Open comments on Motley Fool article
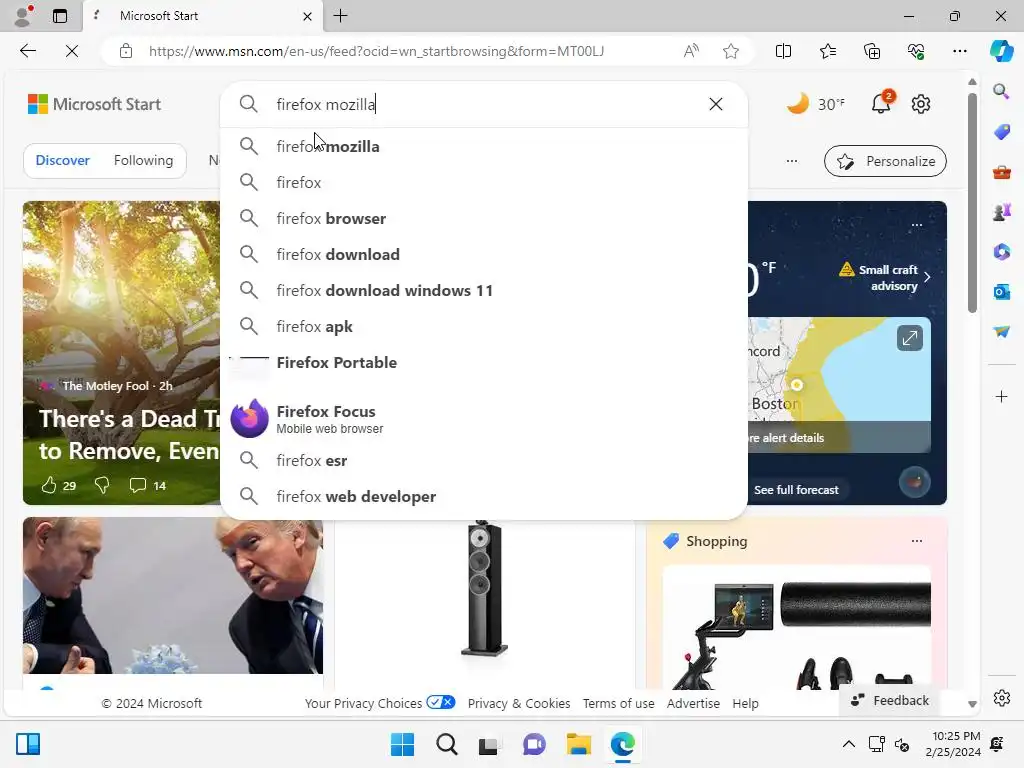The width and height of the screenshot is (1024, 768). (137, 485)
